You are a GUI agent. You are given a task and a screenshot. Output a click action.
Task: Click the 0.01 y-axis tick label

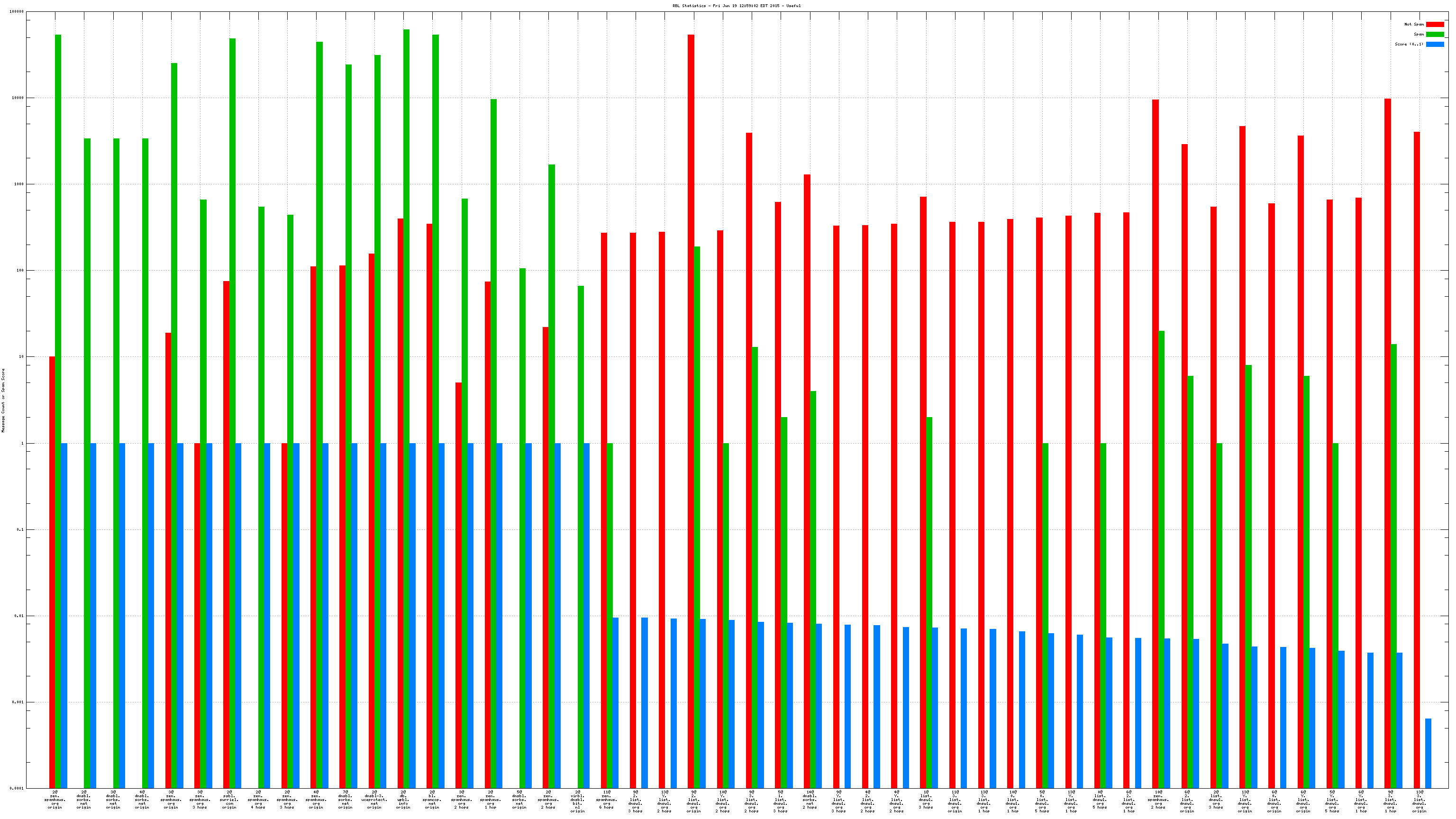(x=18, y=616)
